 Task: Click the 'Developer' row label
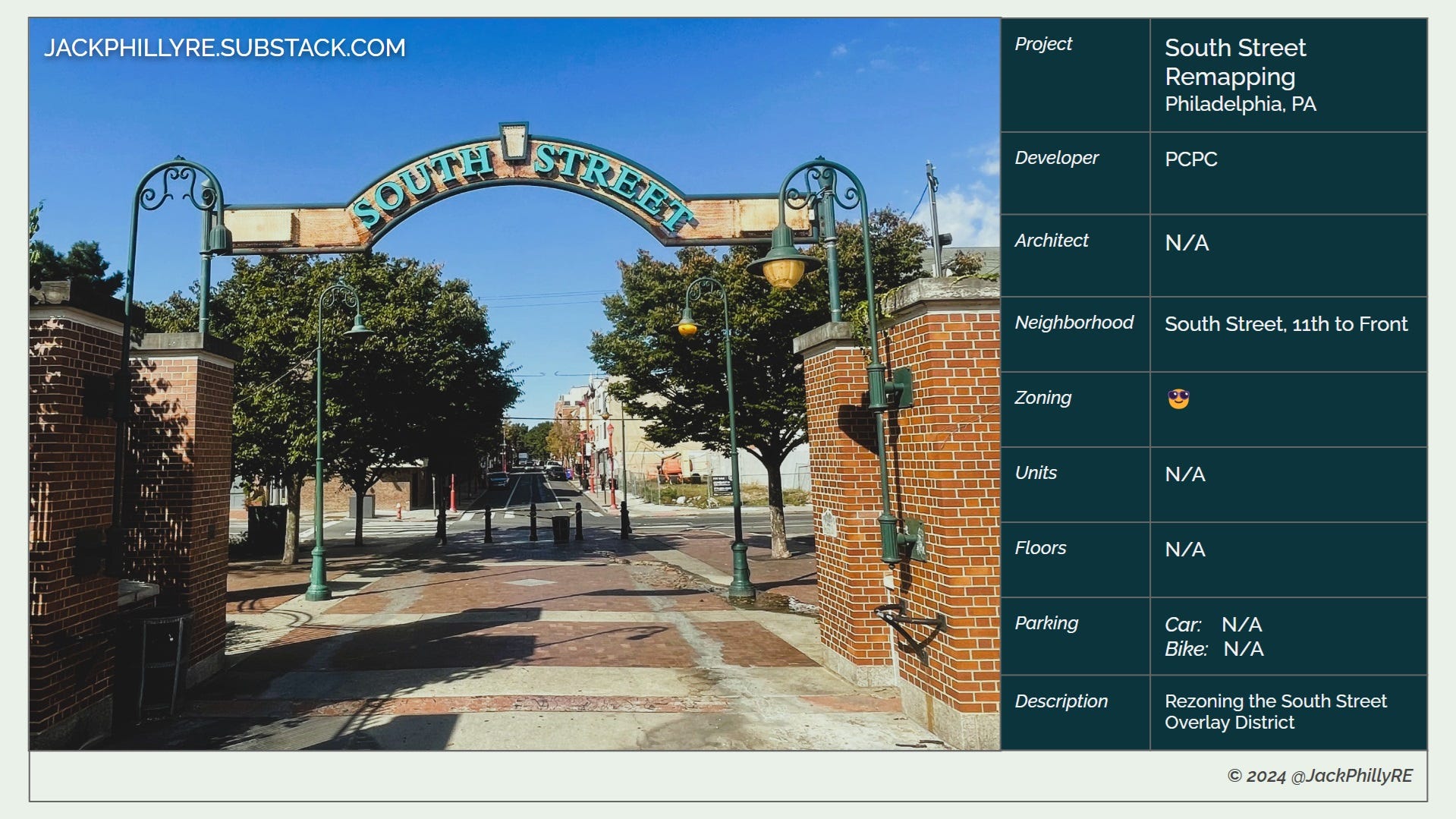pos(1056,158)
